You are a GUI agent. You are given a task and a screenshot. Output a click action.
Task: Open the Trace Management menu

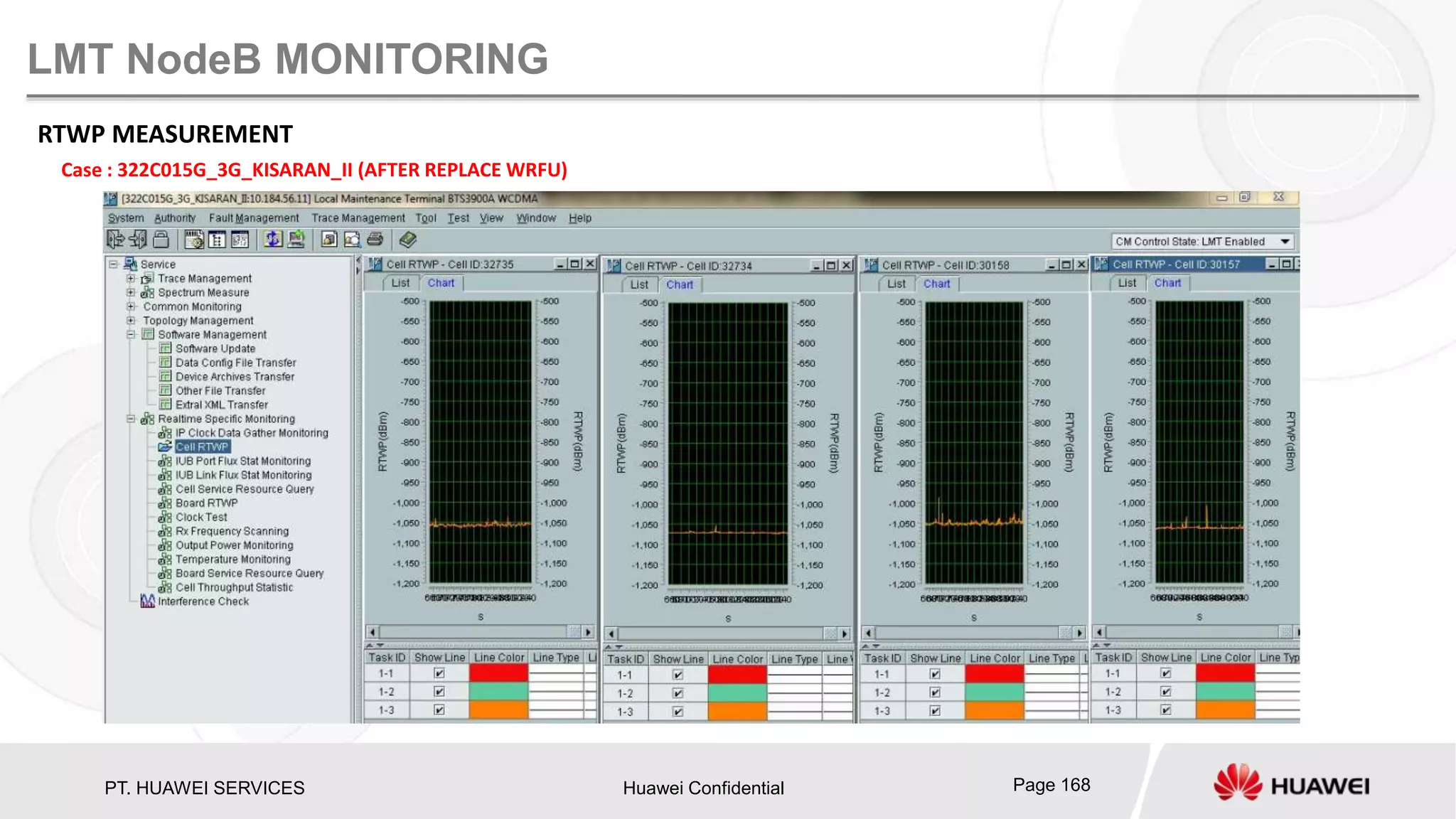click(x=358, y=218)
